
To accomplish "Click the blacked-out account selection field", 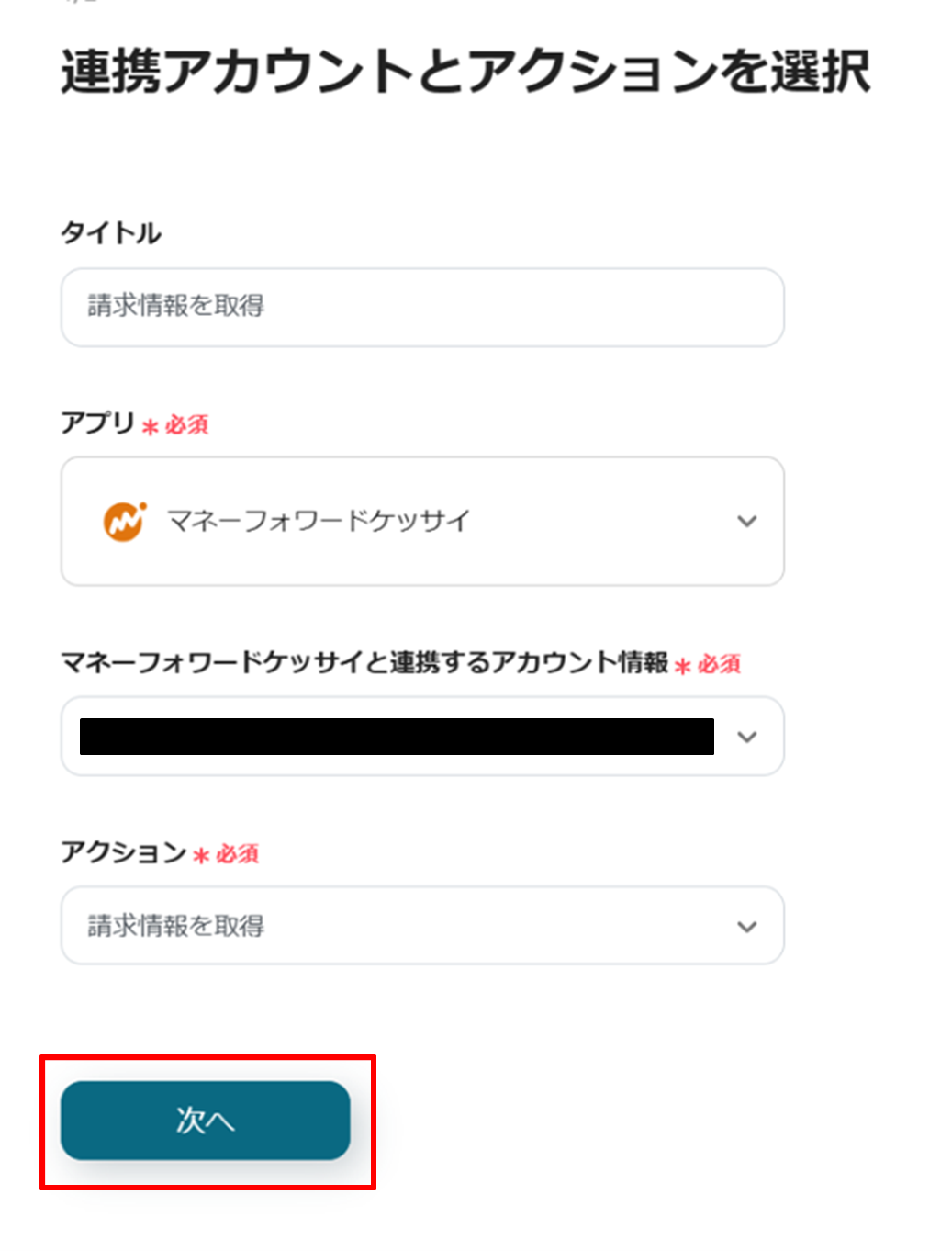I will (397, 737).
